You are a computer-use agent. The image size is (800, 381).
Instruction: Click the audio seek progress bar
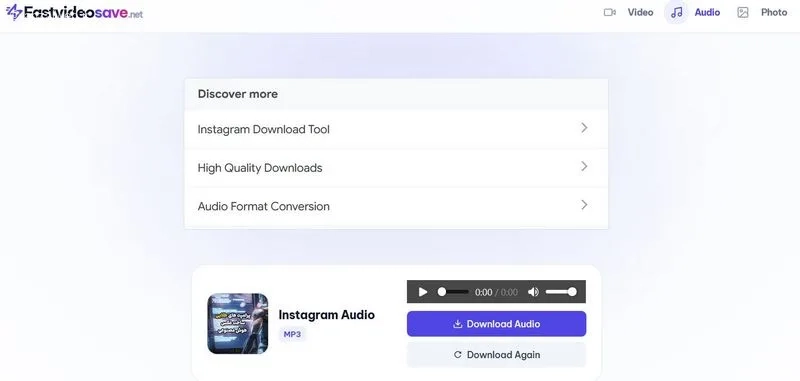tap(453, 292)
